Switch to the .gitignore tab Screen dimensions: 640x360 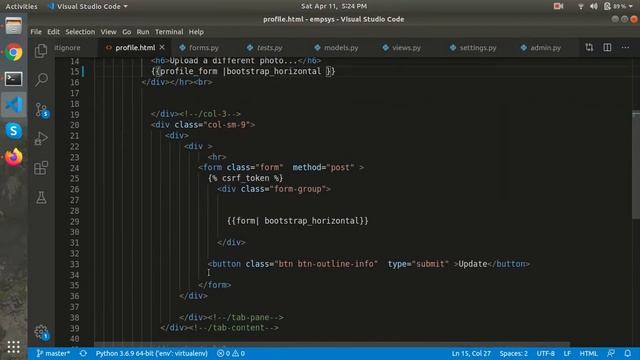pos(67,48)
